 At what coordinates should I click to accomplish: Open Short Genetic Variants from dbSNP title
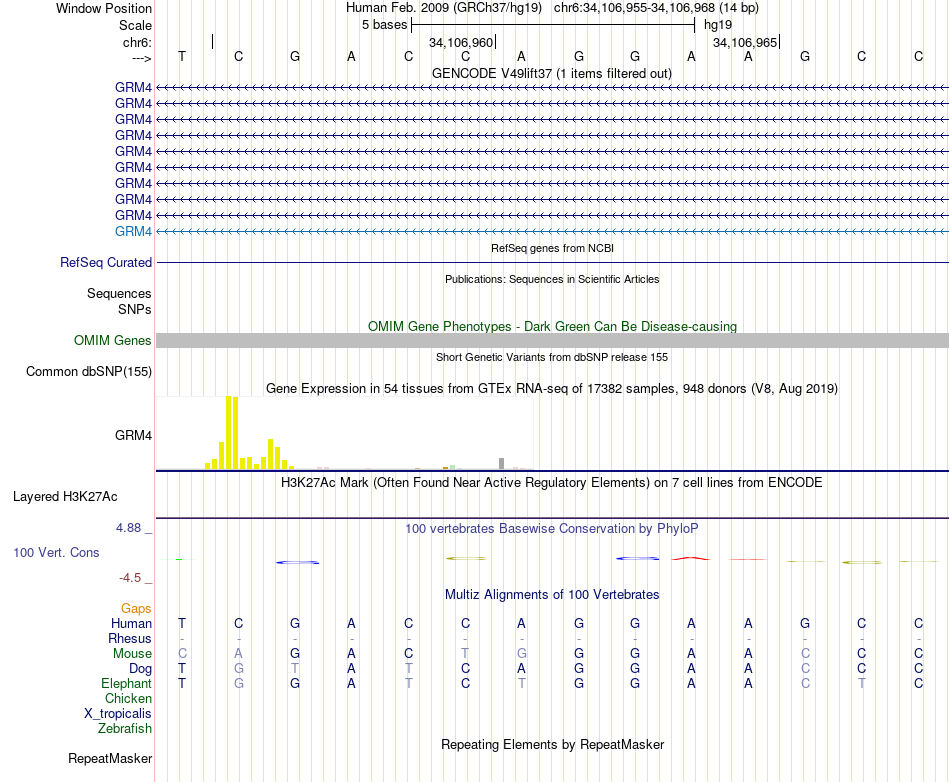coord(552,357)
